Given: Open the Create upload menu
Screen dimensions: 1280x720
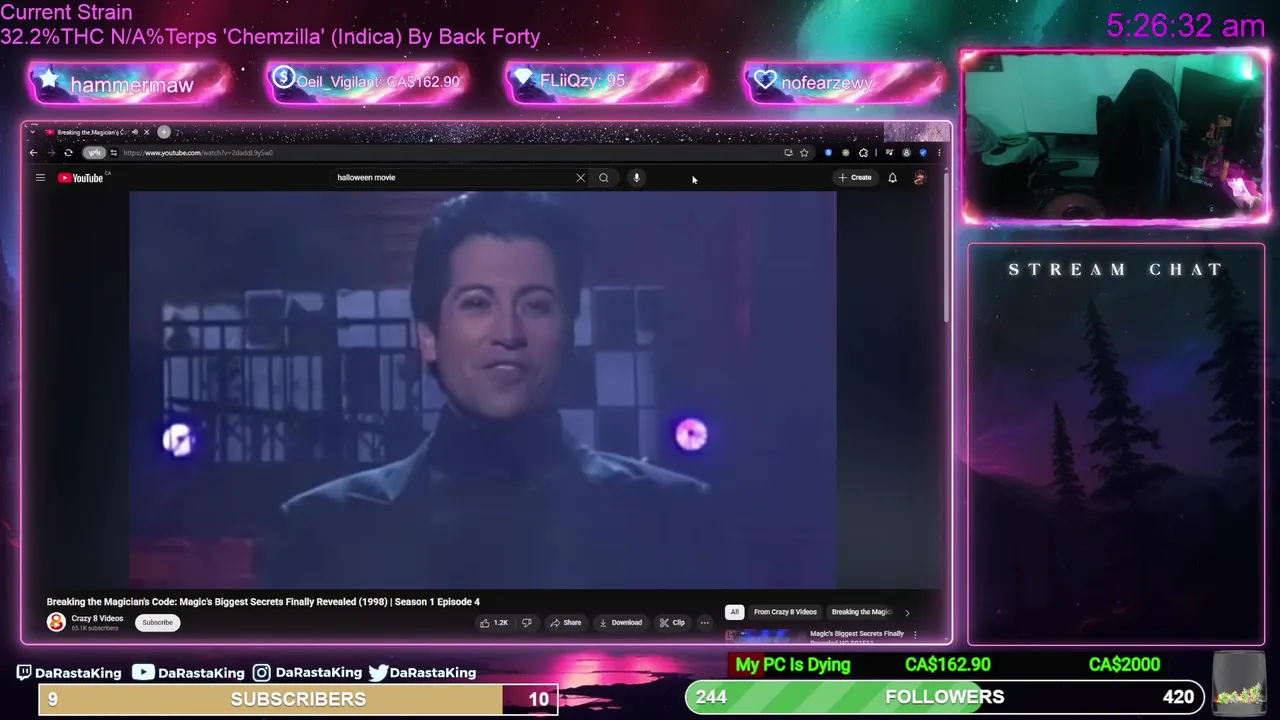Looking at the screenshot, I should click(x=855, y=177).
